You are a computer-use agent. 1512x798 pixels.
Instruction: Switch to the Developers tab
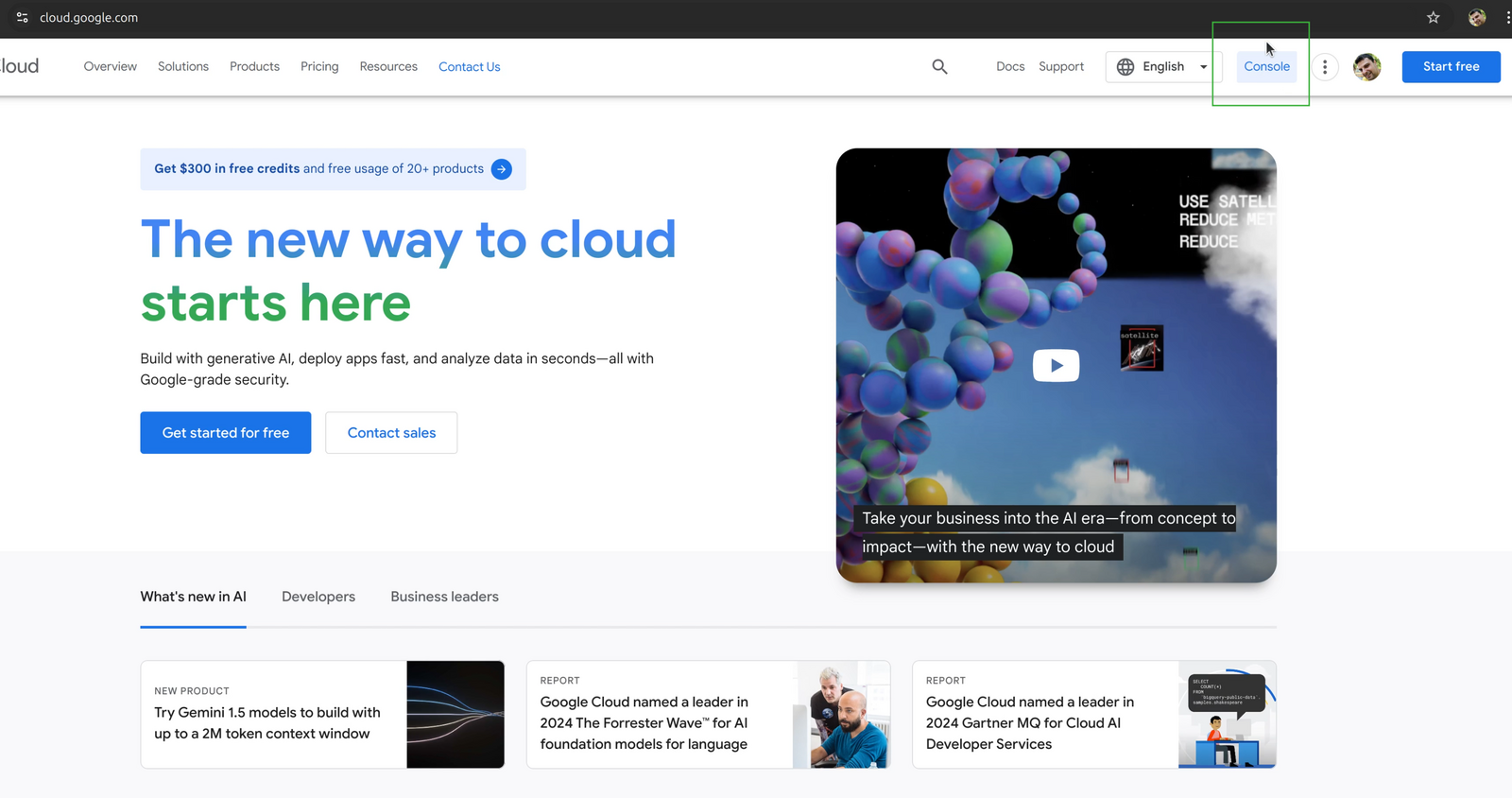pyautogui.click(x=318, y=597)
